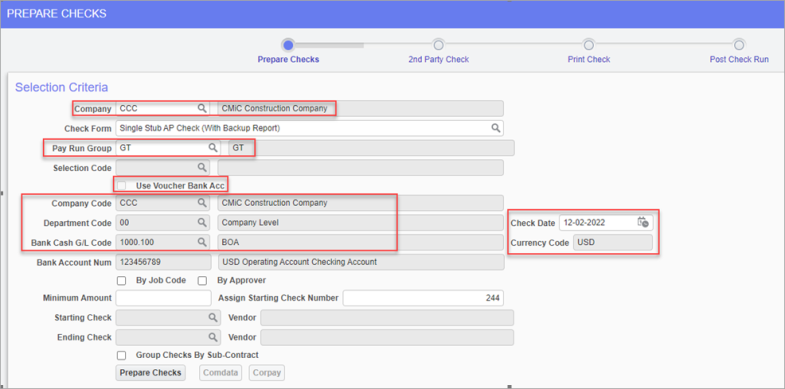Click the Corpay button
The height and width of the screenshot is (389, 785).
267,372
